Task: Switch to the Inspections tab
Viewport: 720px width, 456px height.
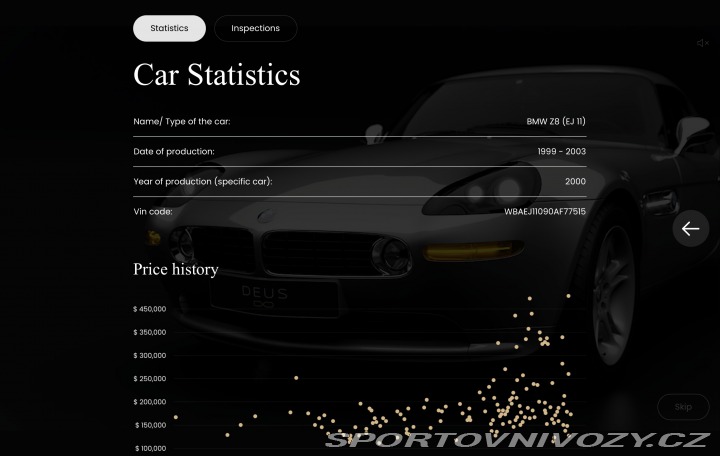Action: tap(255, 28)
